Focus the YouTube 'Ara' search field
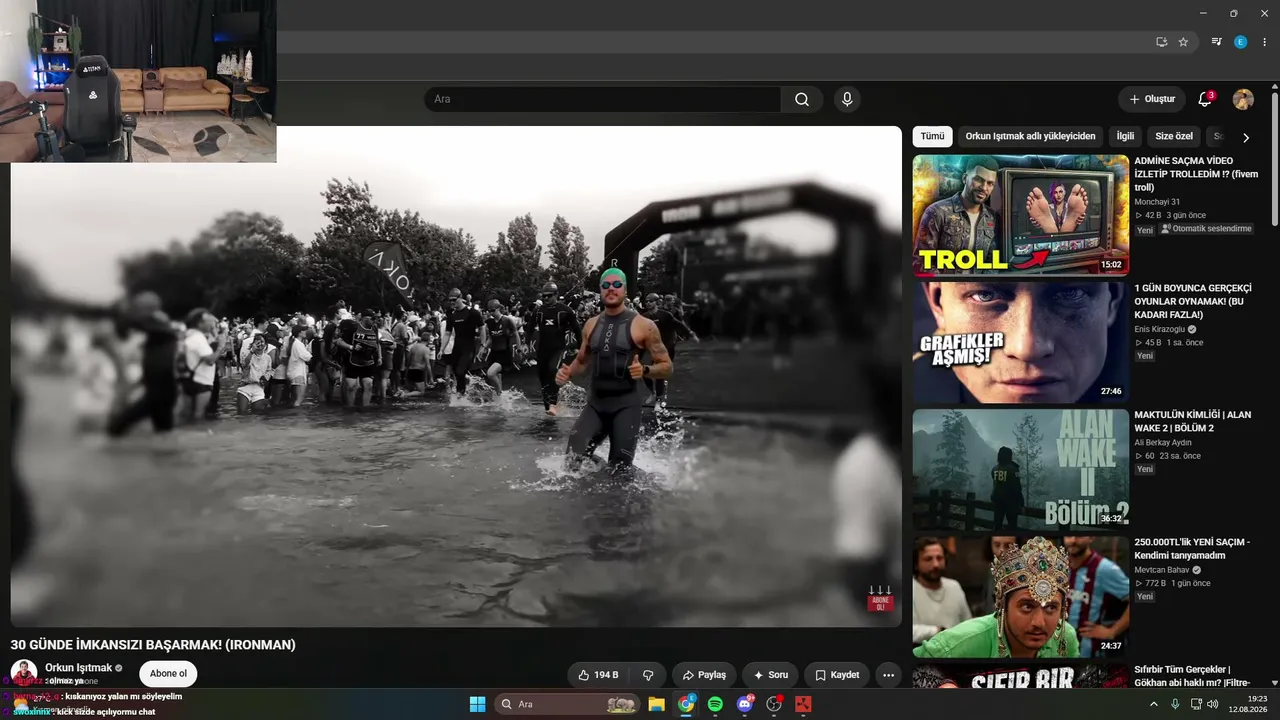 click(603, 99)
